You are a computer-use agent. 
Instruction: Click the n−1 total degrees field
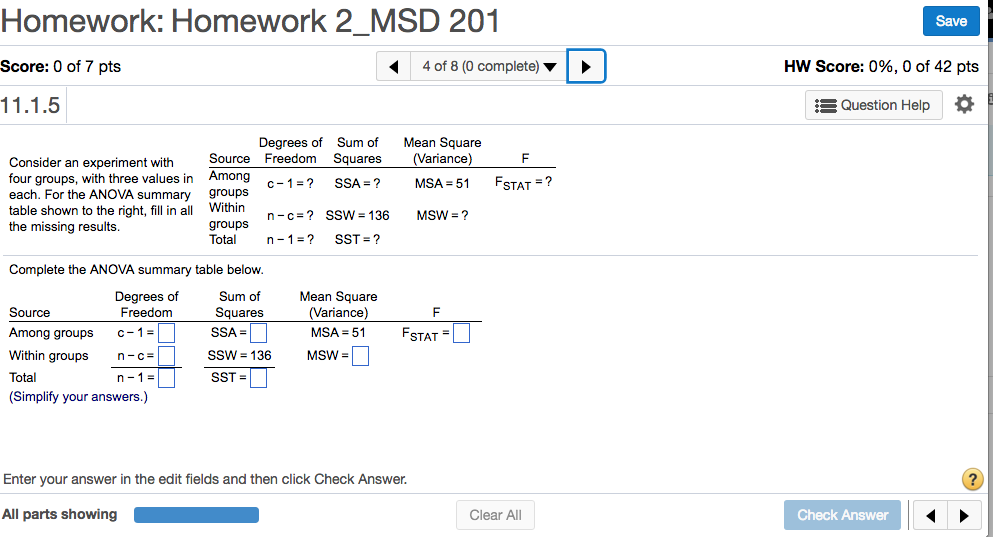(x=167, y=378)
